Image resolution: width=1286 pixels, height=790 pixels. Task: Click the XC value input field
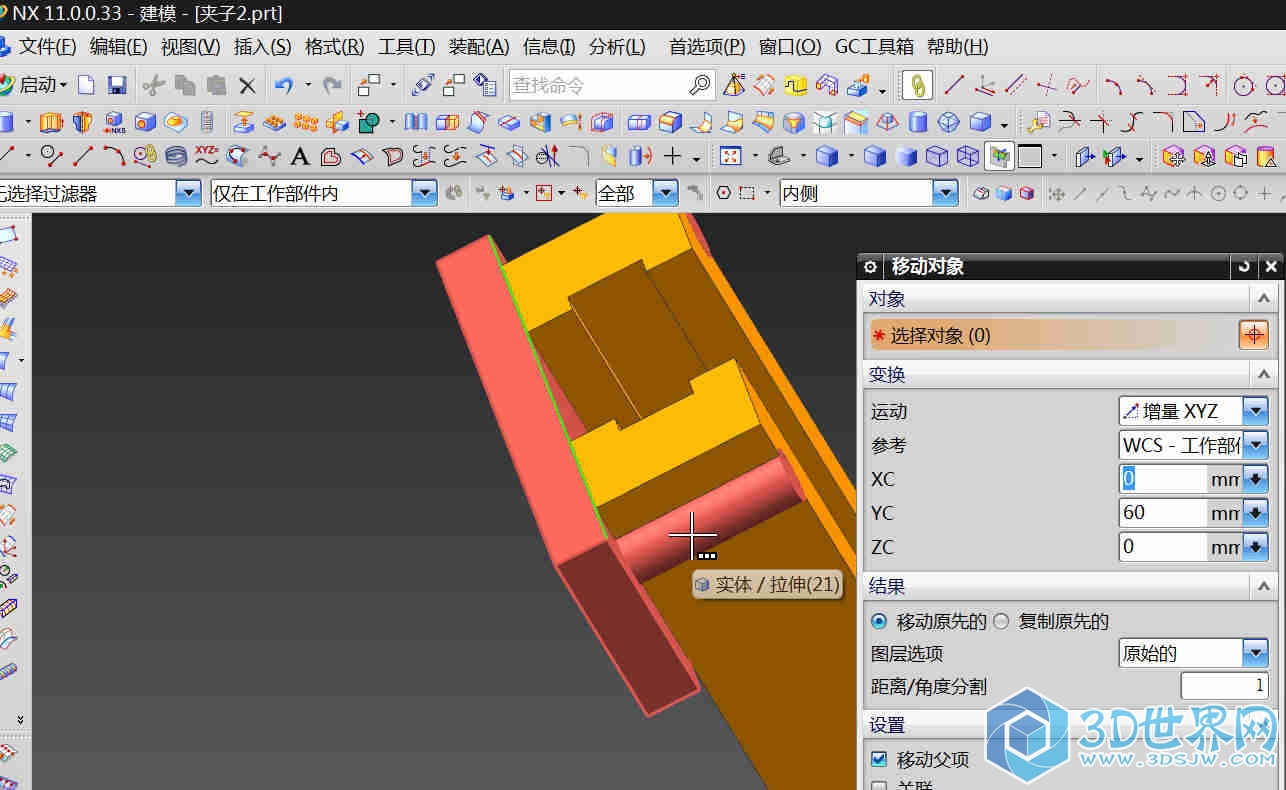(x=1163, y=479)
